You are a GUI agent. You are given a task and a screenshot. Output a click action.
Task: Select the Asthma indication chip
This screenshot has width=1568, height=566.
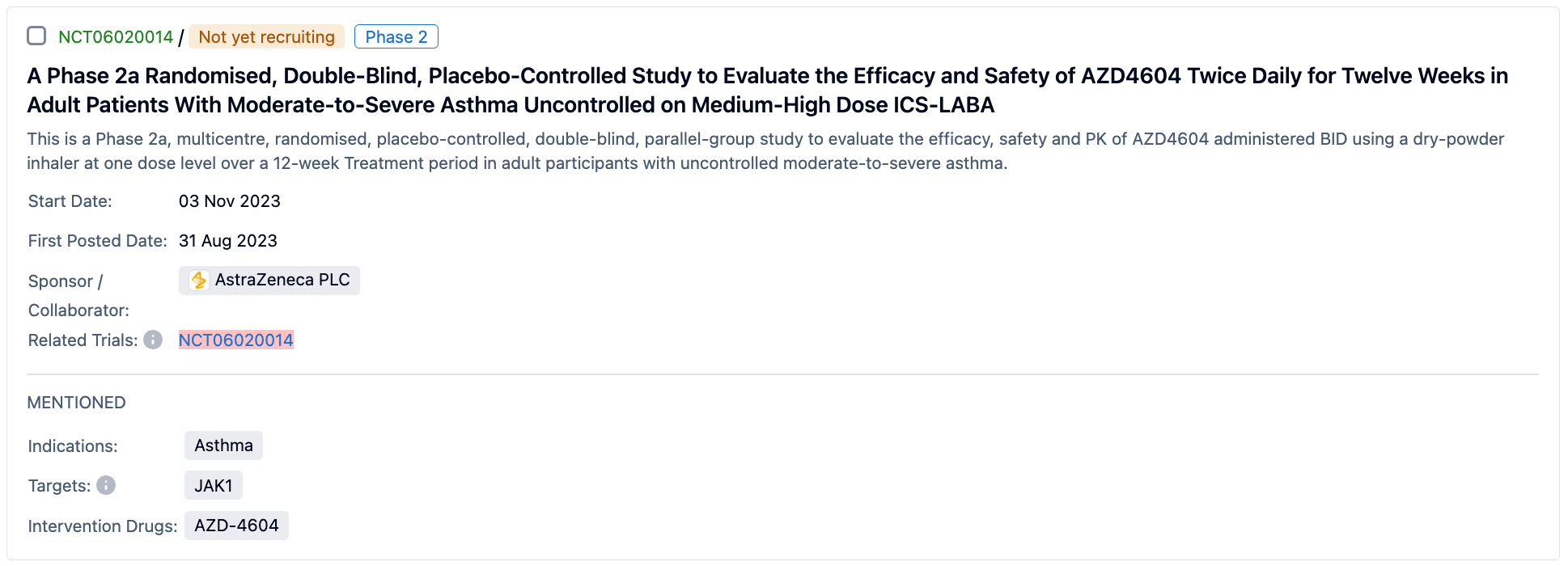click(x=223, y=446)
